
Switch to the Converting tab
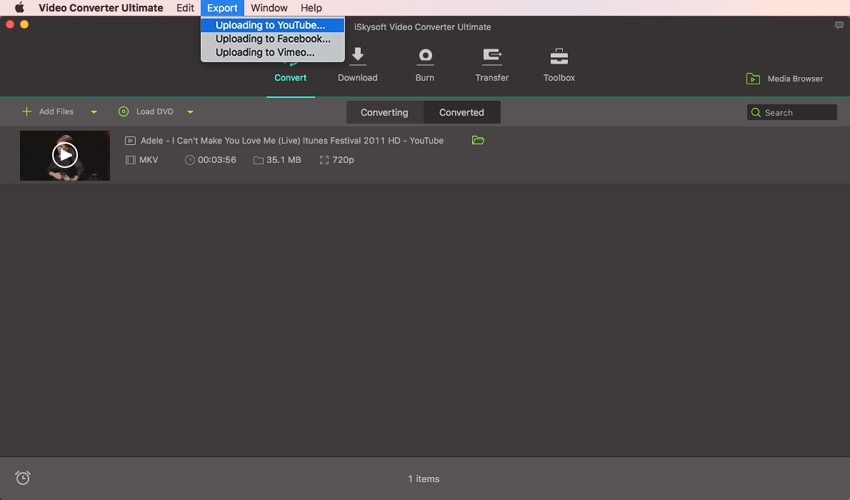coord(384,113)
